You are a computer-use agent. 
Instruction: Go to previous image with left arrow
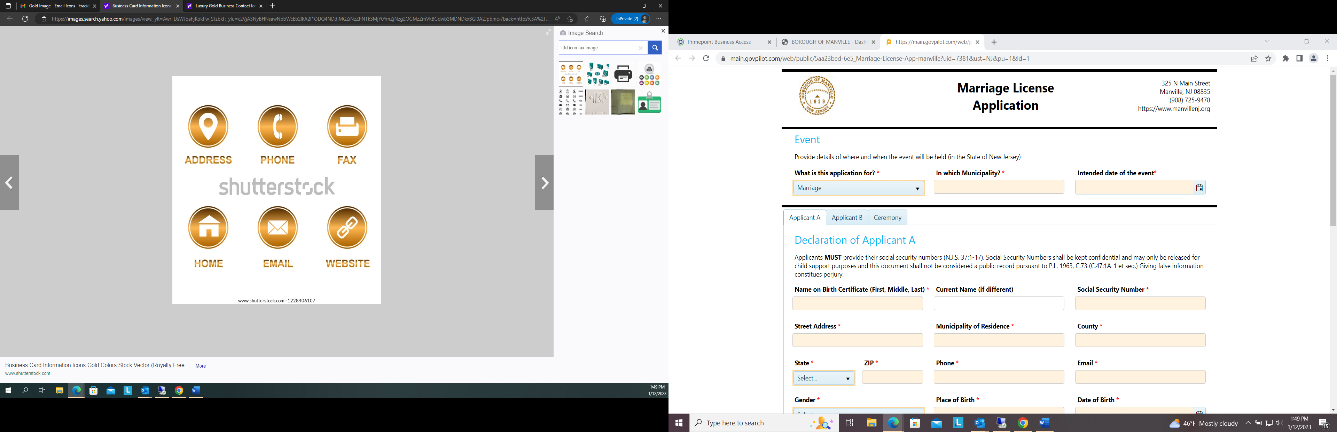(9, 182)
